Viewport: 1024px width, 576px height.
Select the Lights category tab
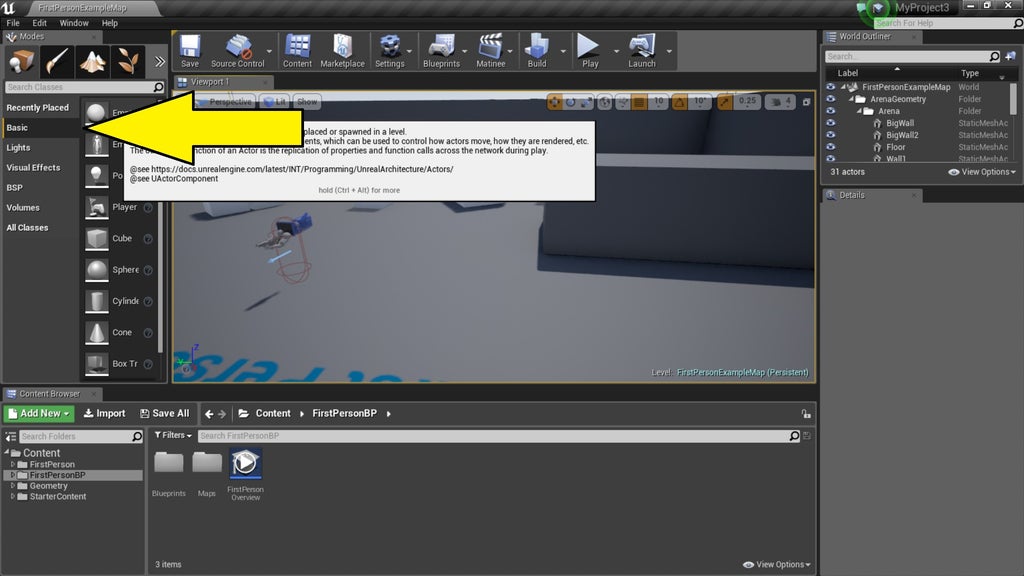point(19,148)
